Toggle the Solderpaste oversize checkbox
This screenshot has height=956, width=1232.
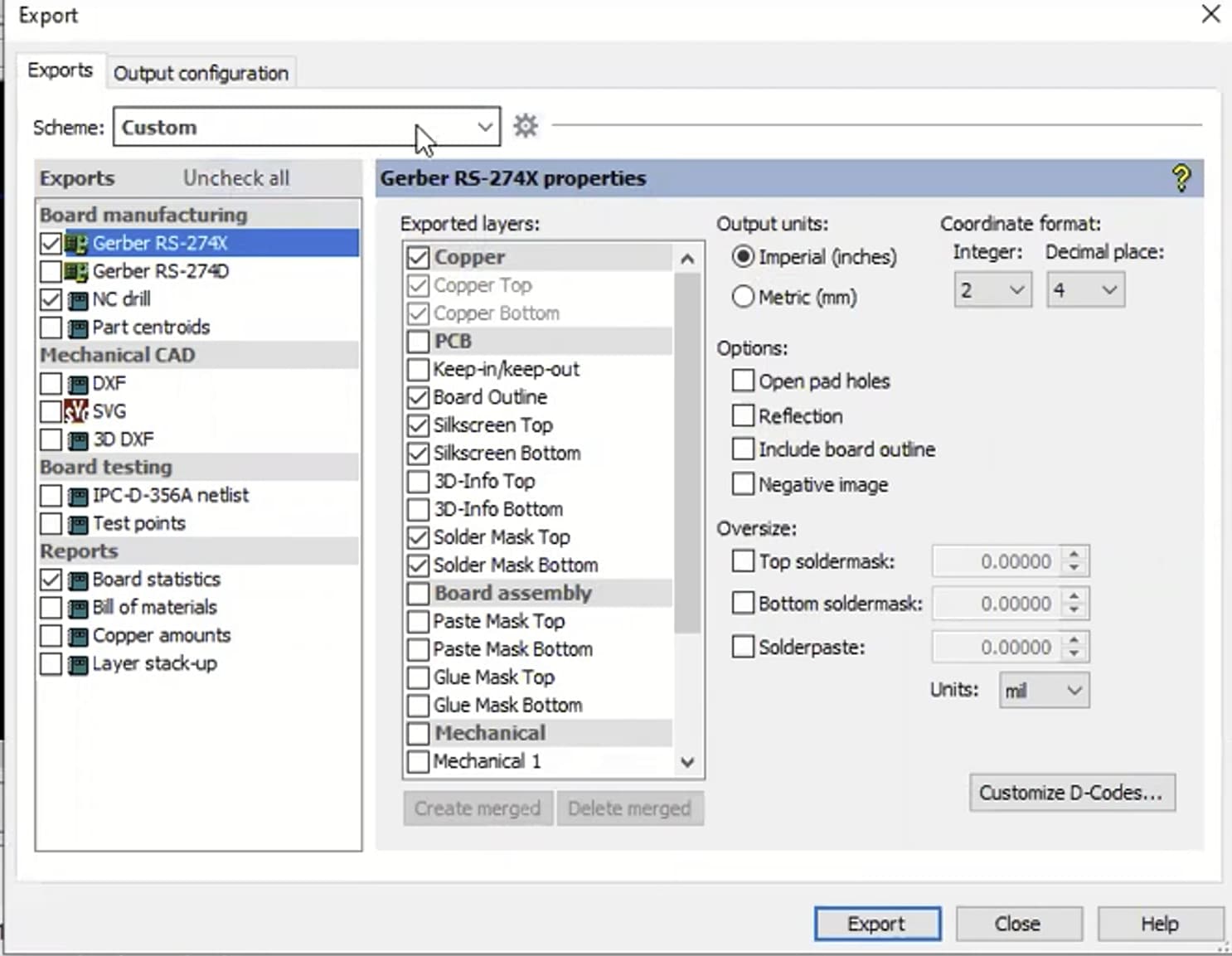pos(743,647)
